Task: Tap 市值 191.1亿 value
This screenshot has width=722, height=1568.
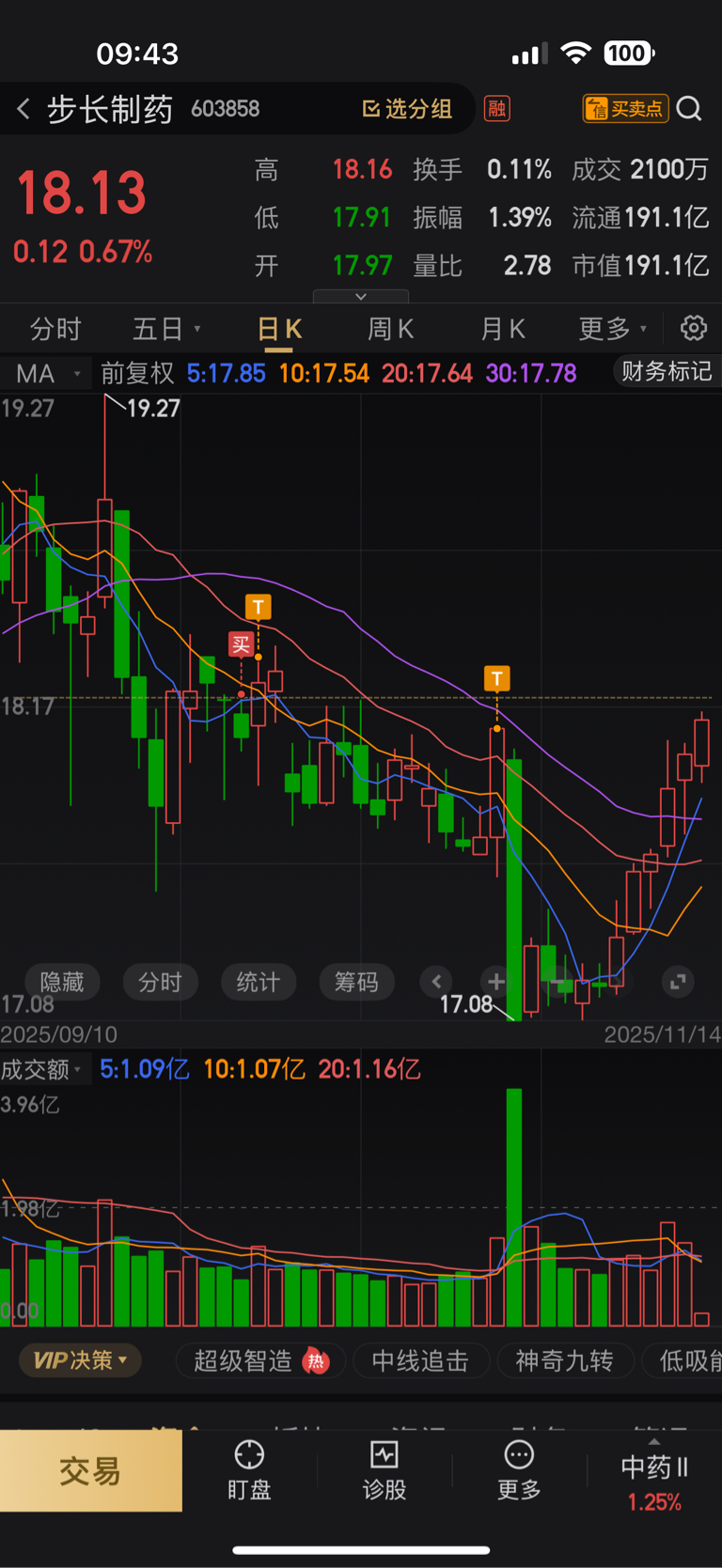Action: (x=667, y=266)
